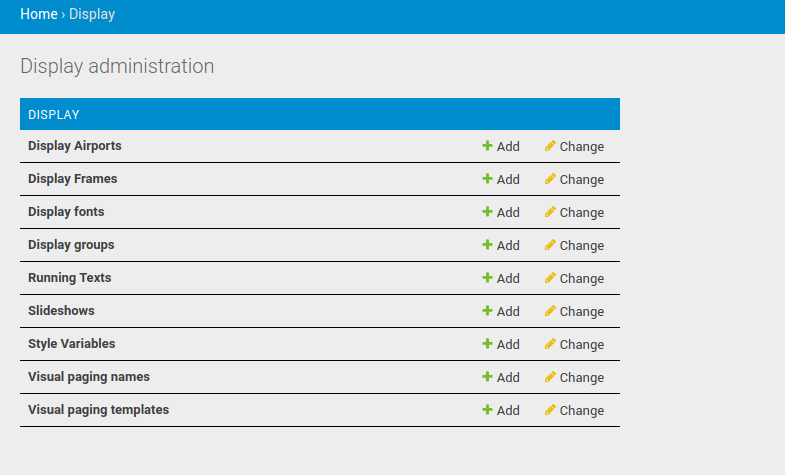Open the Display groups model link

tap(71, 245)
